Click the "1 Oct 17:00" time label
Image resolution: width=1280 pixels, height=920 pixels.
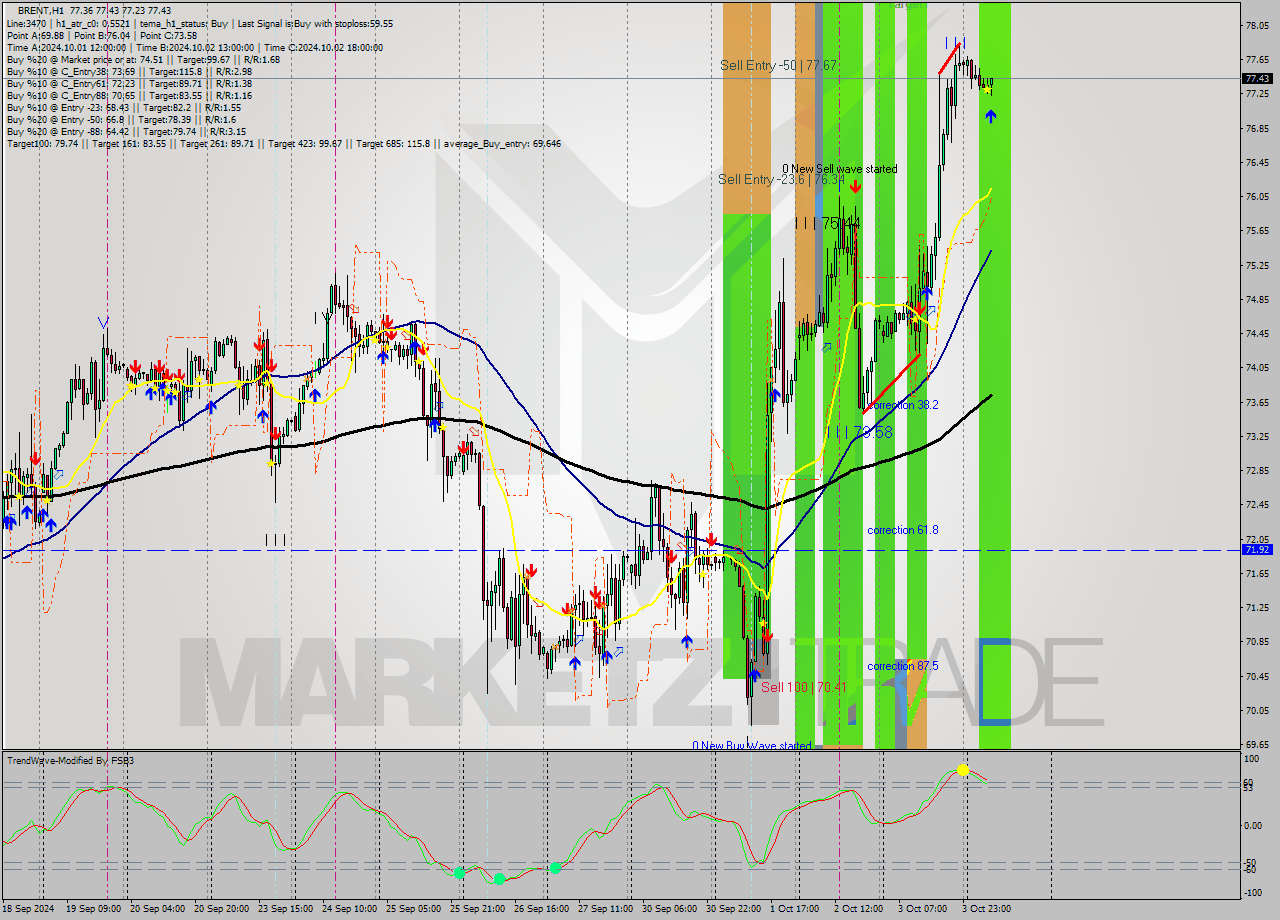[x=795, y=909]
